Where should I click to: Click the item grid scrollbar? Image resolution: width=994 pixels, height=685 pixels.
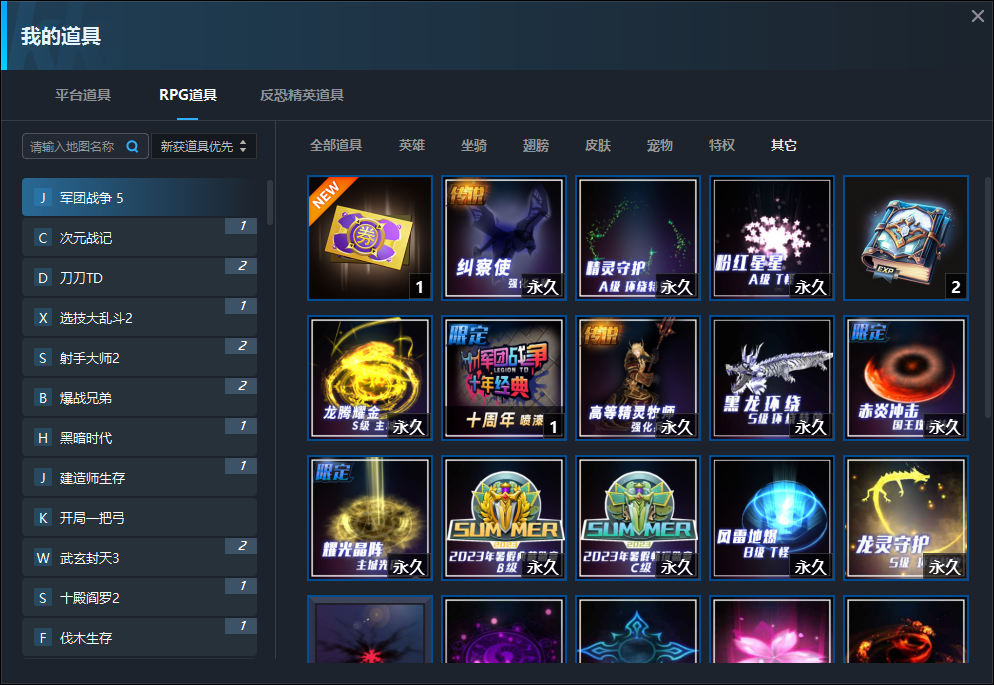click(987, 296)
